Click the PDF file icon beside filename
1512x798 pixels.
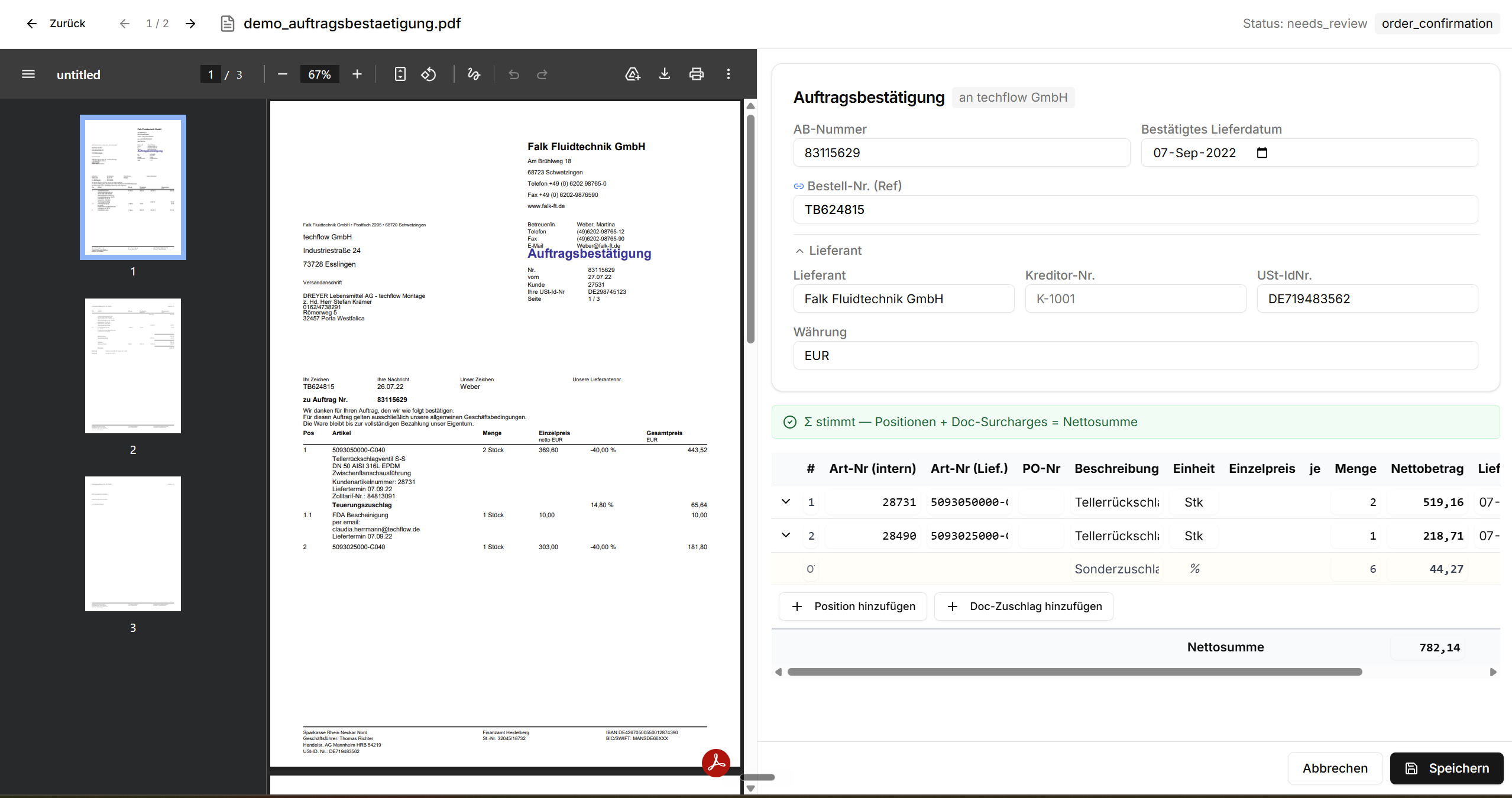[x=228, y=24]
